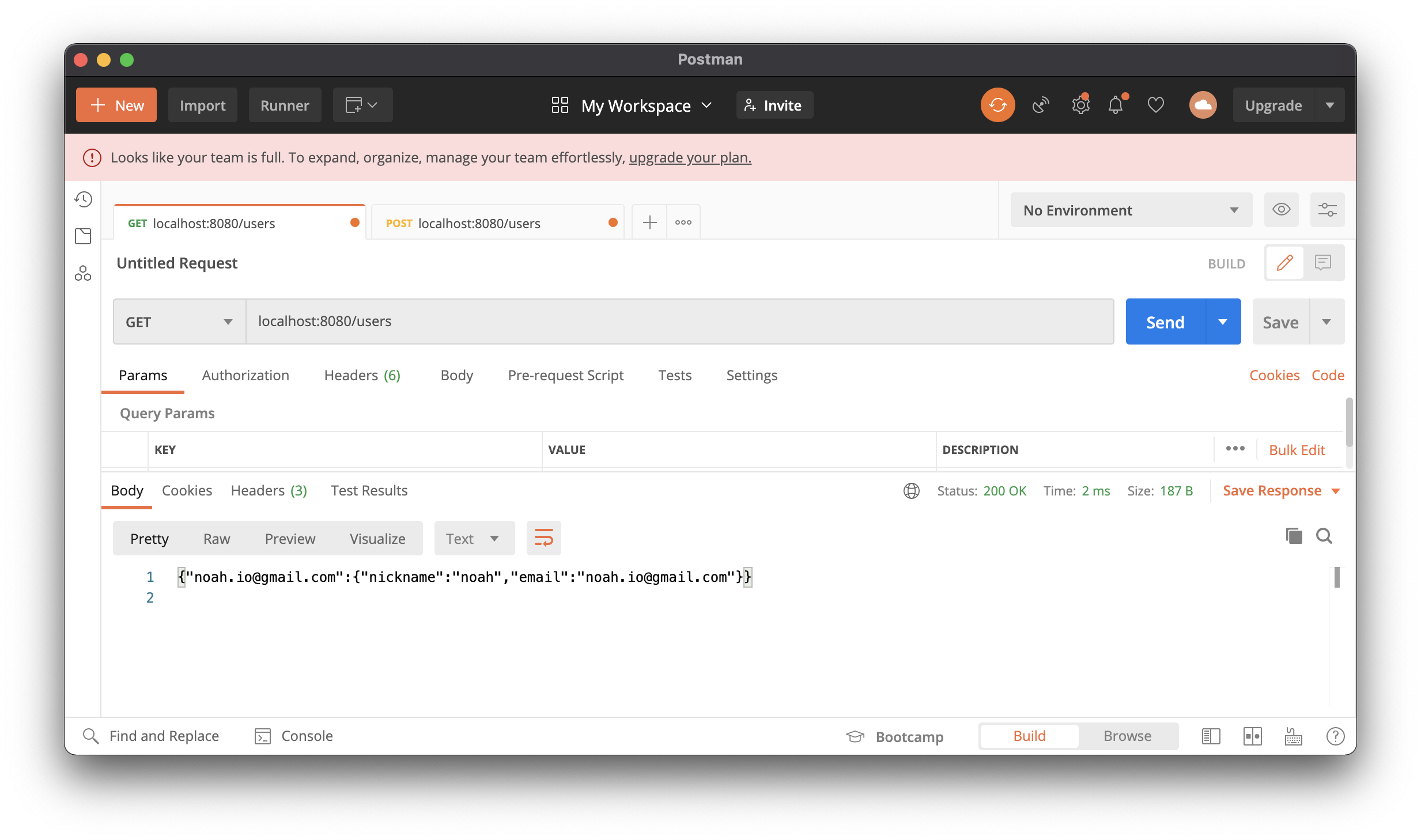The height and width of the screenshot is (840, 1421).
Task: Open the request Headers (6) tab
Action: [x=362, y=375]
